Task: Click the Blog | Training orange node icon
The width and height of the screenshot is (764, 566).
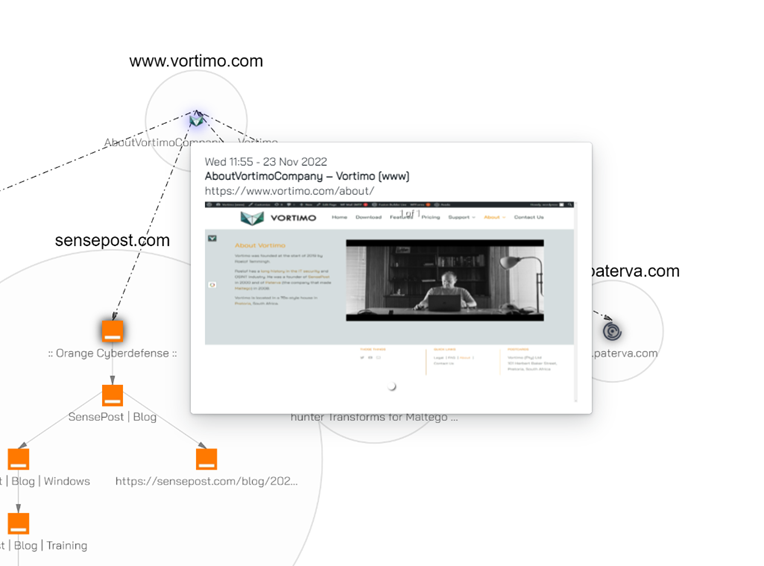Action: point(19,523)
